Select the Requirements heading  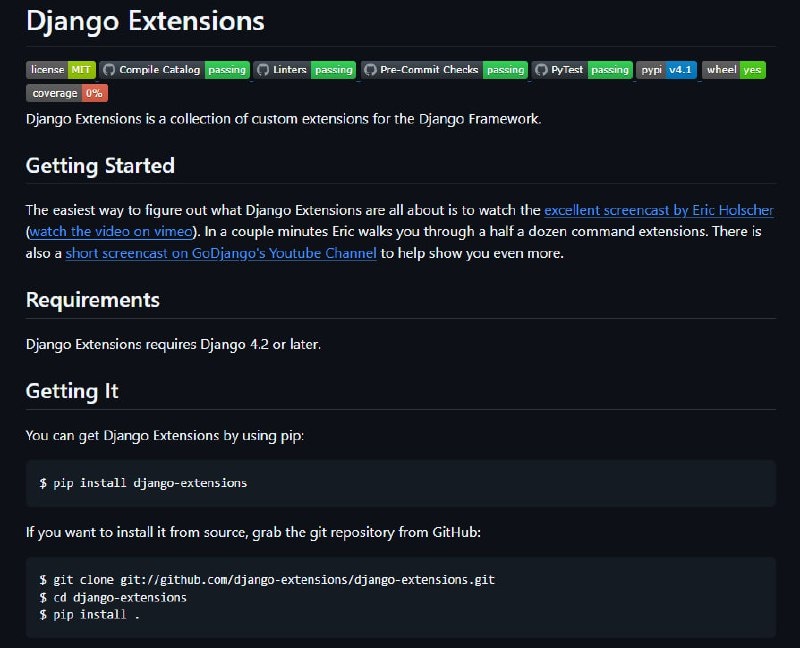(93, 300)
